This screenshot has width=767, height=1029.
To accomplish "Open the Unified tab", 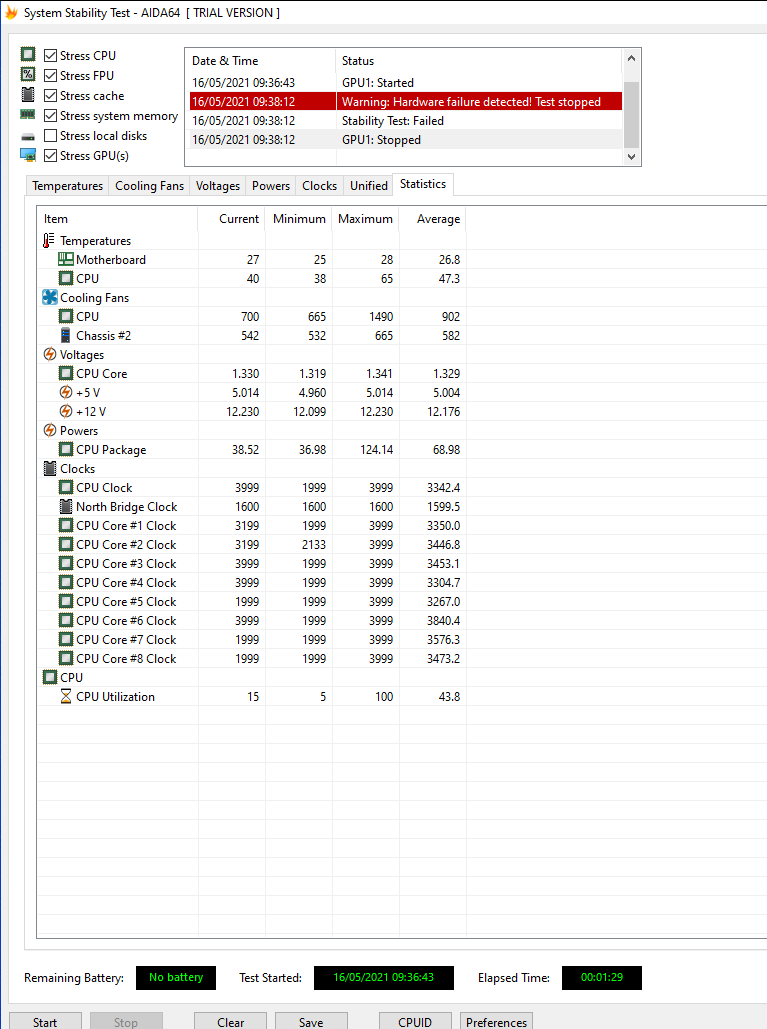I will (x=369, y=186).
